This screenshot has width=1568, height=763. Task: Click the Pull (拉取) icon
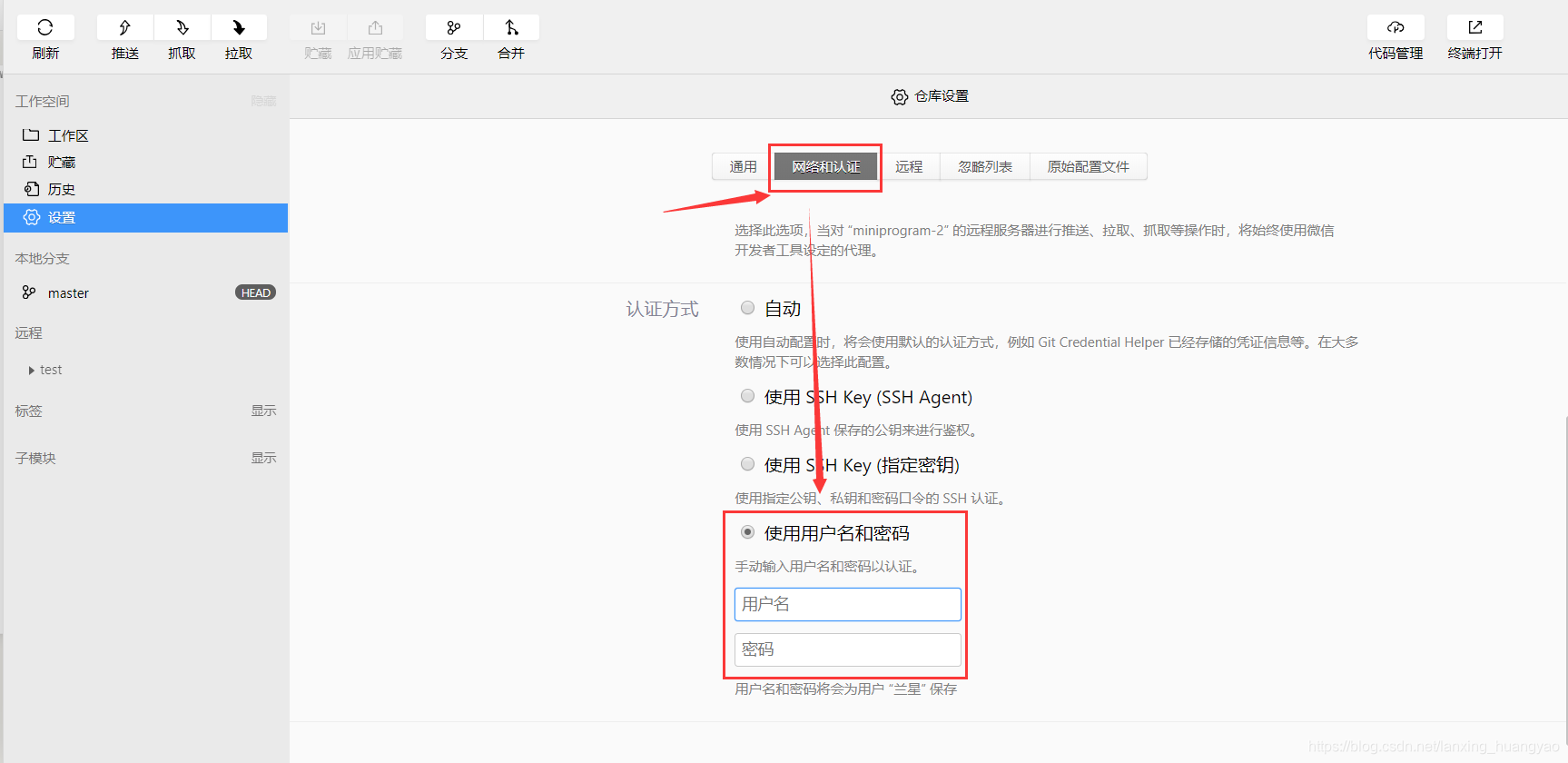[239, 28]
